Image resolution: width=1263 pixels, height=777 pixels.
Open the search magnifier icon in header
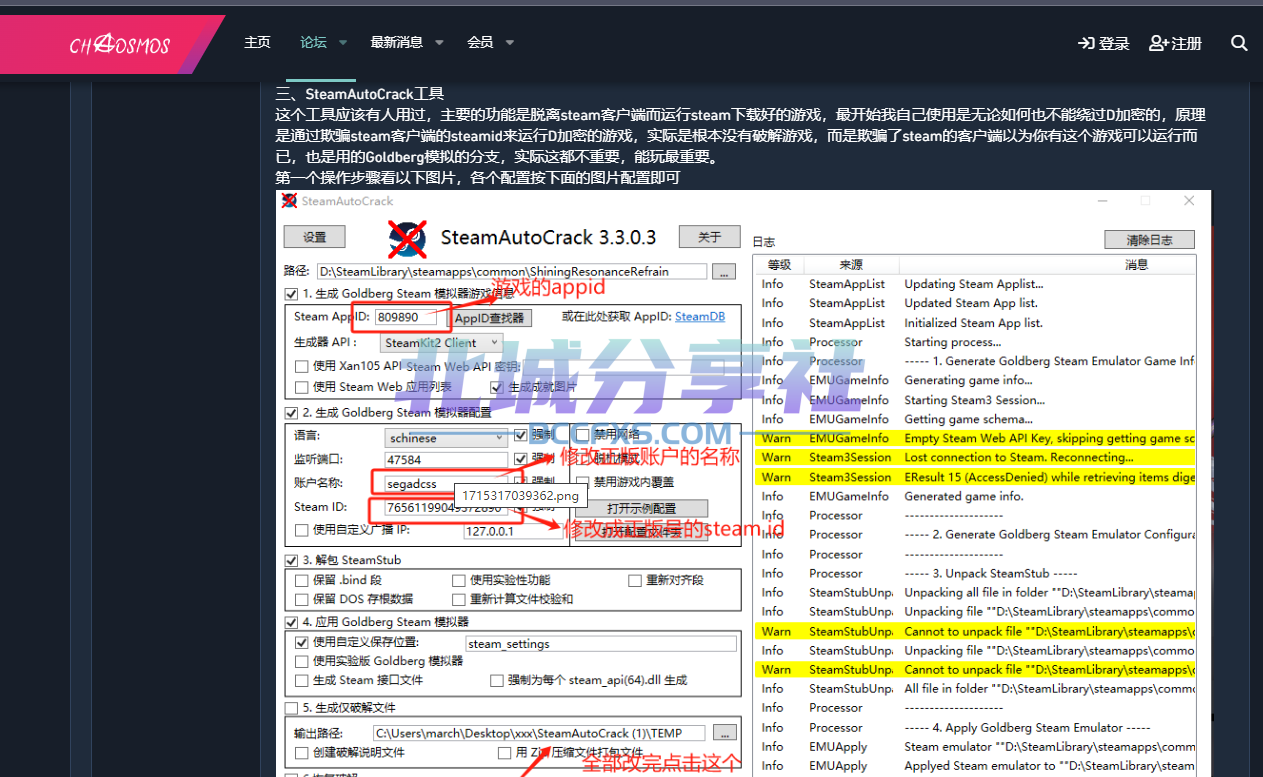1239,43
